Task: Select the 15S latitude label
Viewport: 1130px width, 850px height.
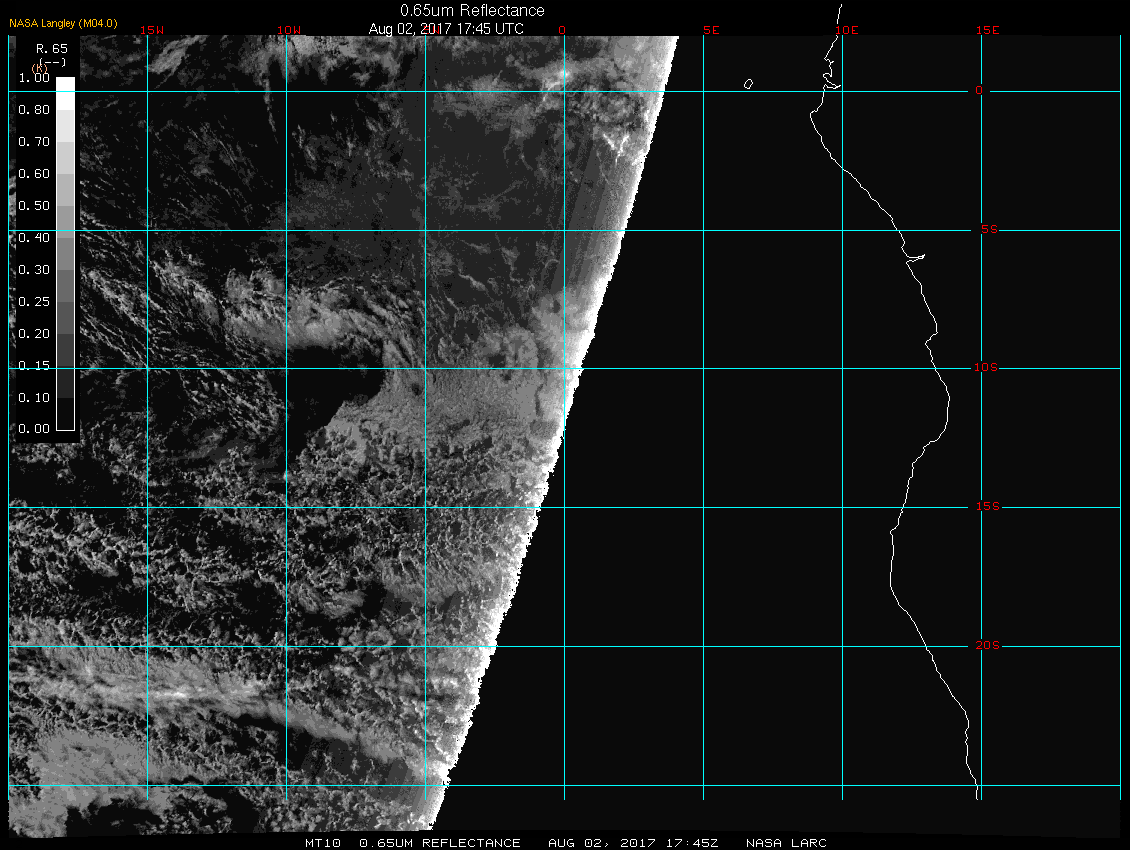Action: click(x=985, y=507)
